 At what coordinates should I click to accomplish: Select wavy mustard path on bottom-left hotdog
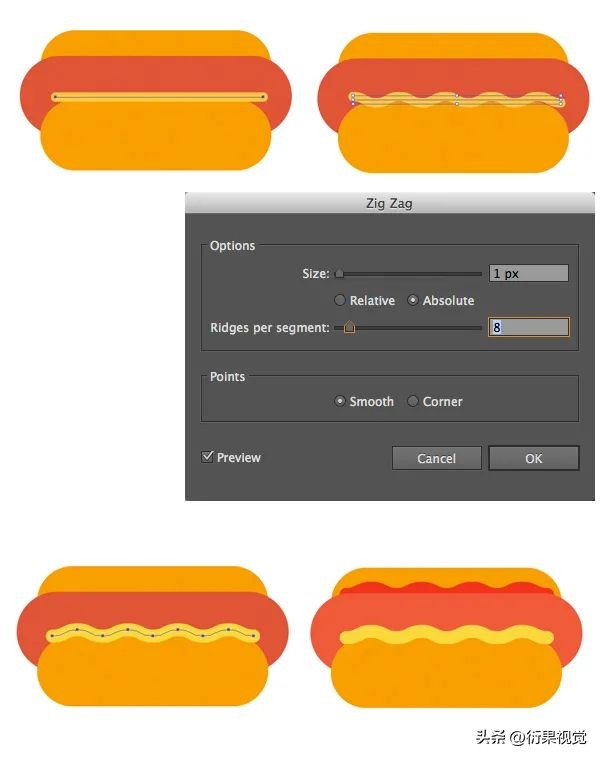pyautogui.click(x=153, y=633)
